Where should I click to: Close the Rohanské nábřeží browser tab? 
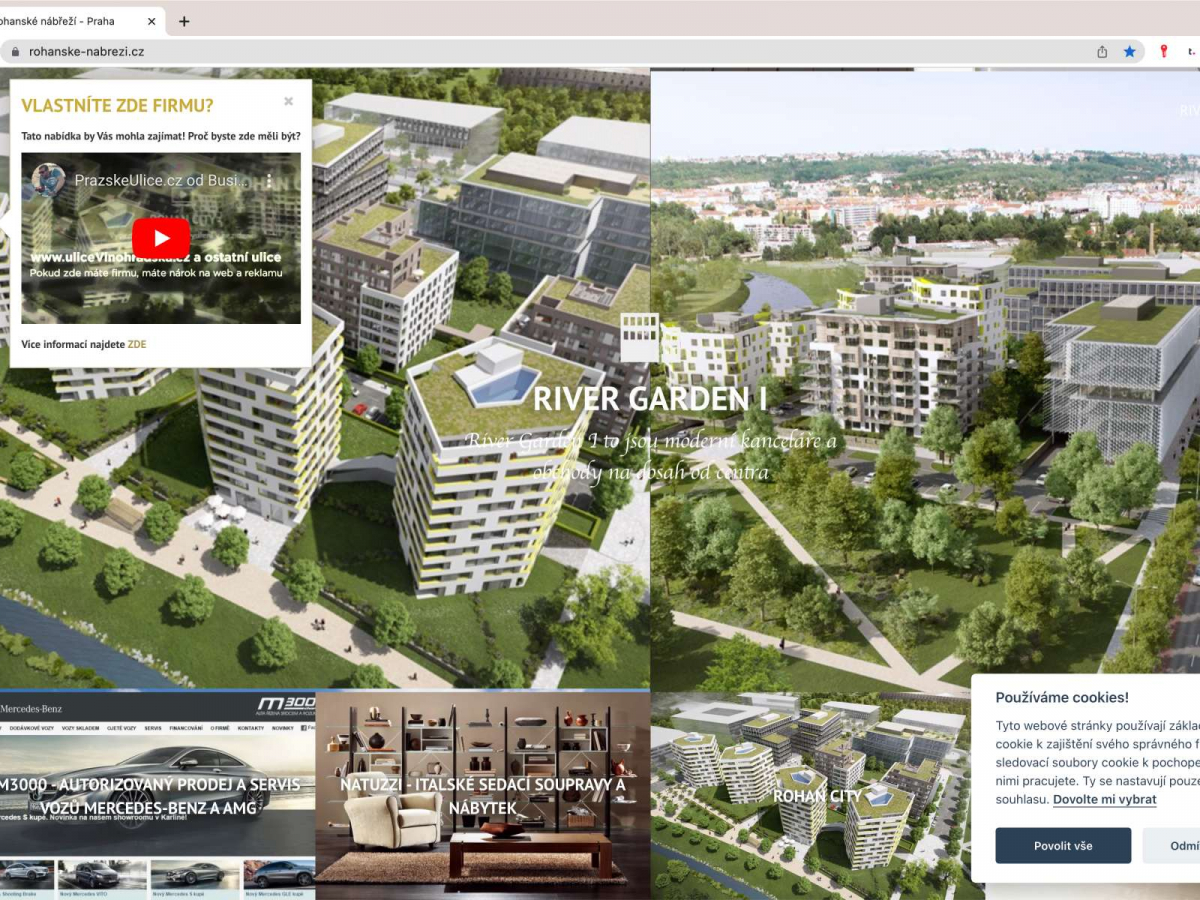[150, 21]
